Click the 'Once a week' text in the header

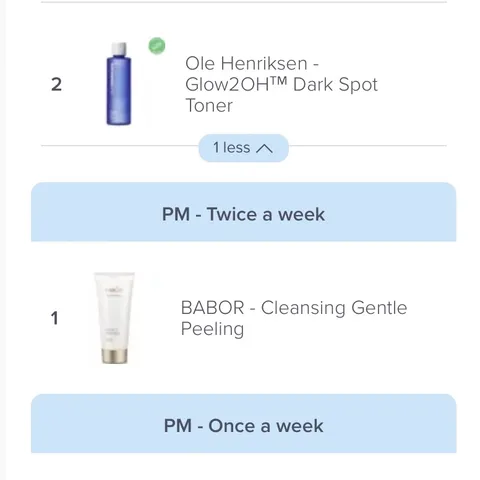coord(266,426)
